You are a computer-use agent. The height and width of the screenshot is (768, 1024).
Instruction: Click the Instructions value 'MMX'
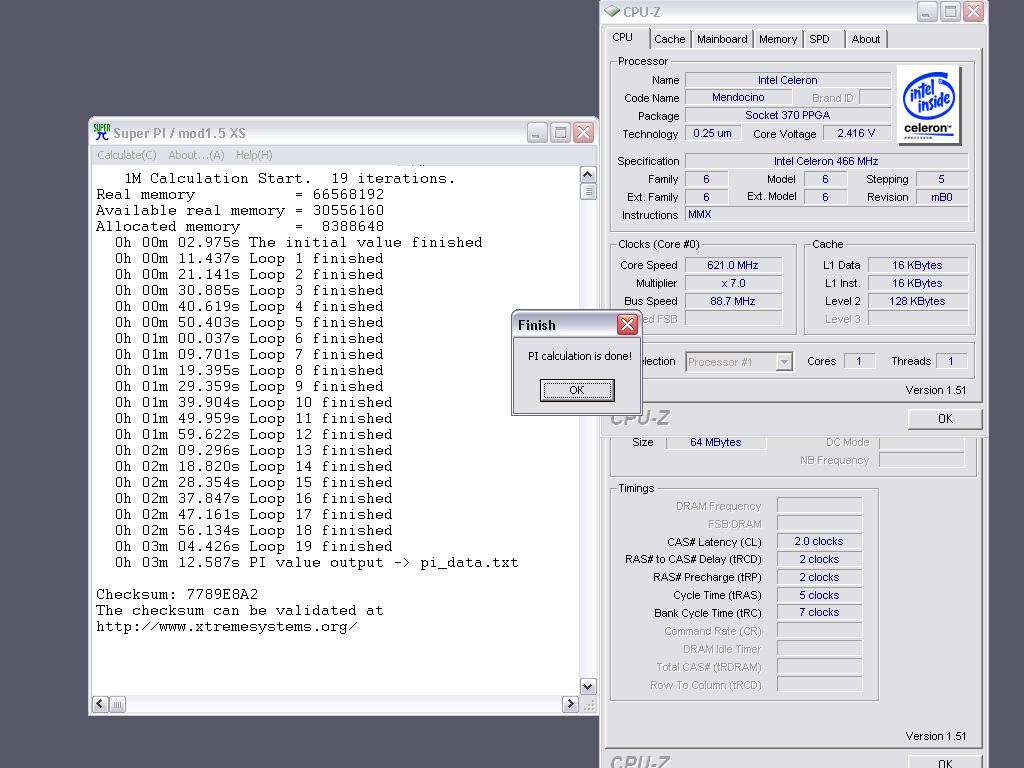click(x=826, y=214)
